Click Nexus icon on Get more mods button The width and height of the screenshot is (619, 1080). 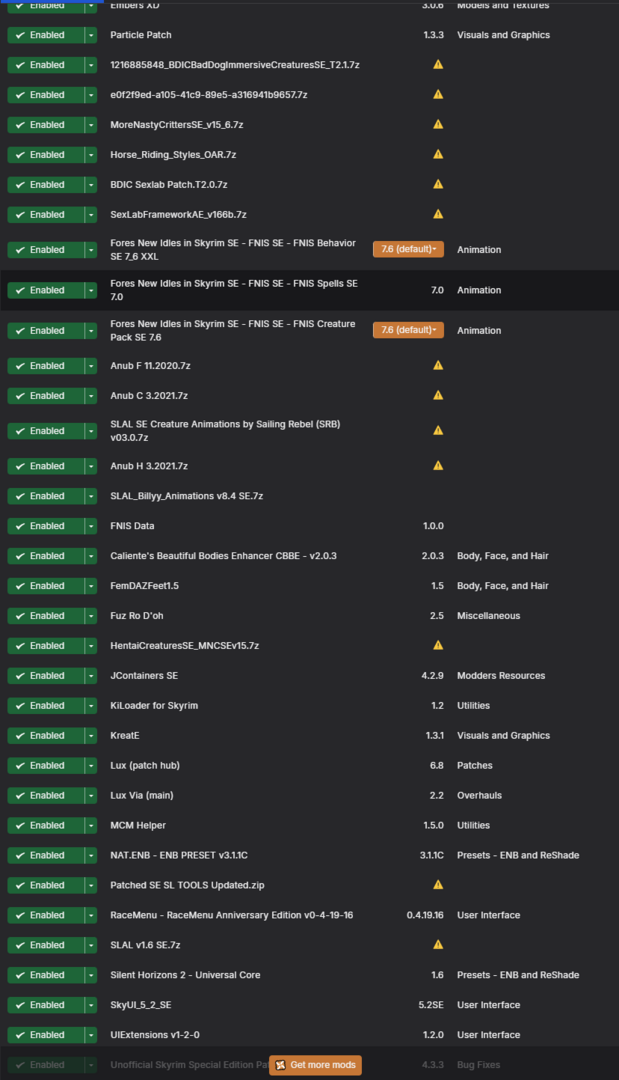[280, 1065]
